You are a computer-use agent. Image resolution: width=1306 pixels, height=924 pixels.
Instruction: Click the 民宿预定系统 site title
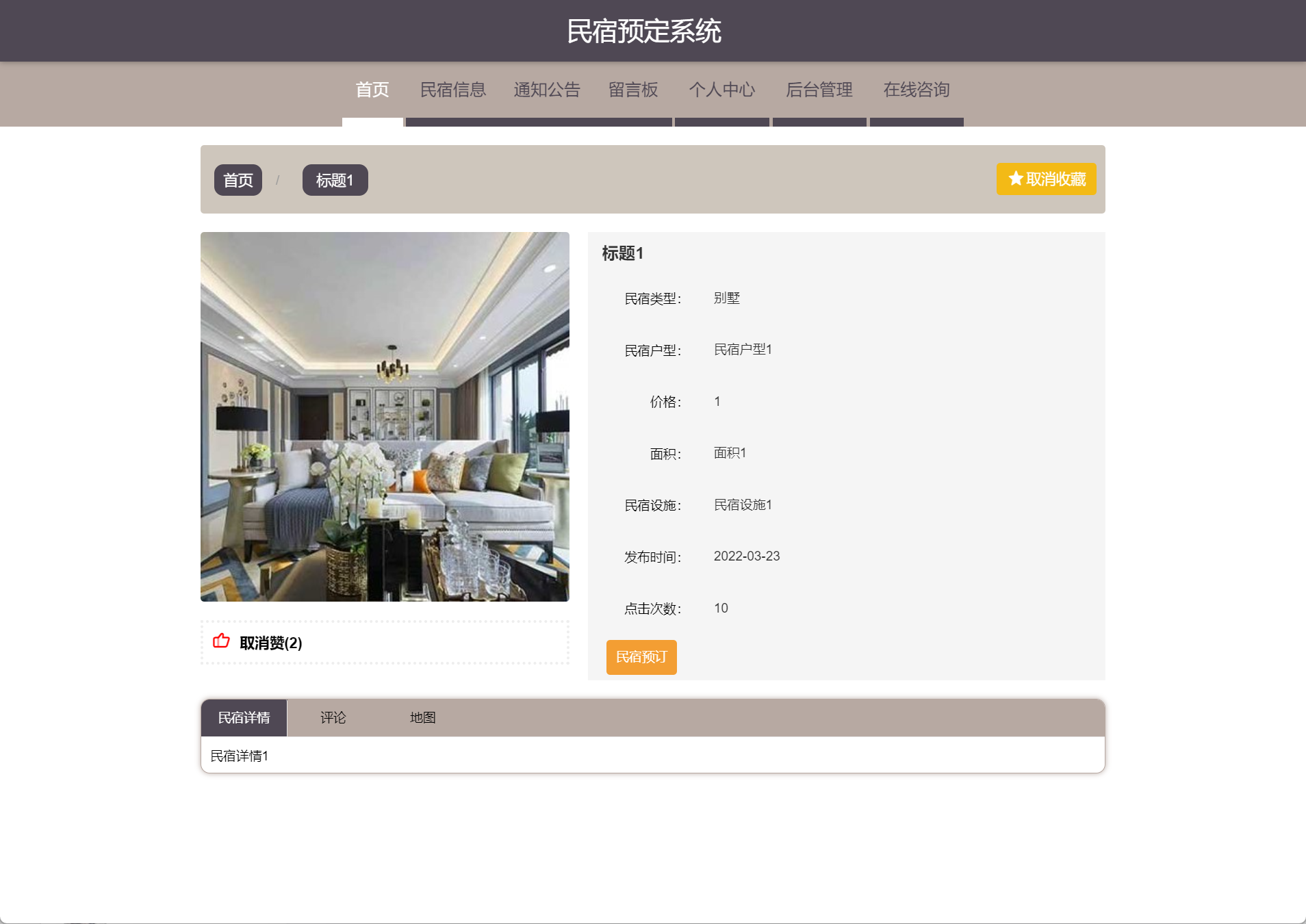(644, 31)
